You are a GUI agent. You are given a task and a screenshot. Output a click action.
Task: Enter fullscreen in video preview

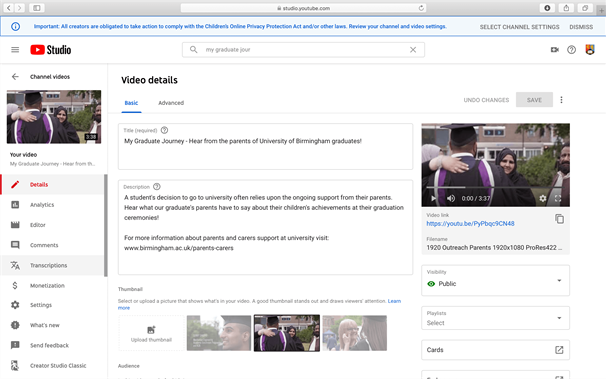[558, 198]
